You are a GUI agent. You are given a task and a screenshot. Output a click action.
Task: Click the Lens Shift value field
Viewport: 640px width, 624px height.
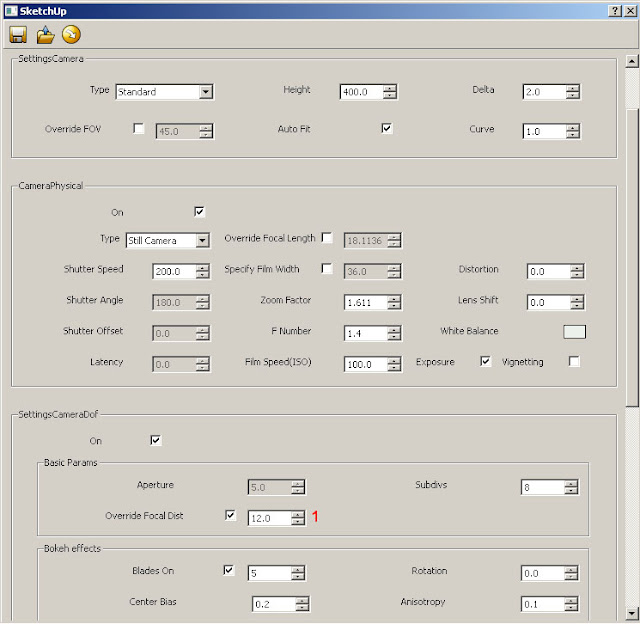pos(549,302)
